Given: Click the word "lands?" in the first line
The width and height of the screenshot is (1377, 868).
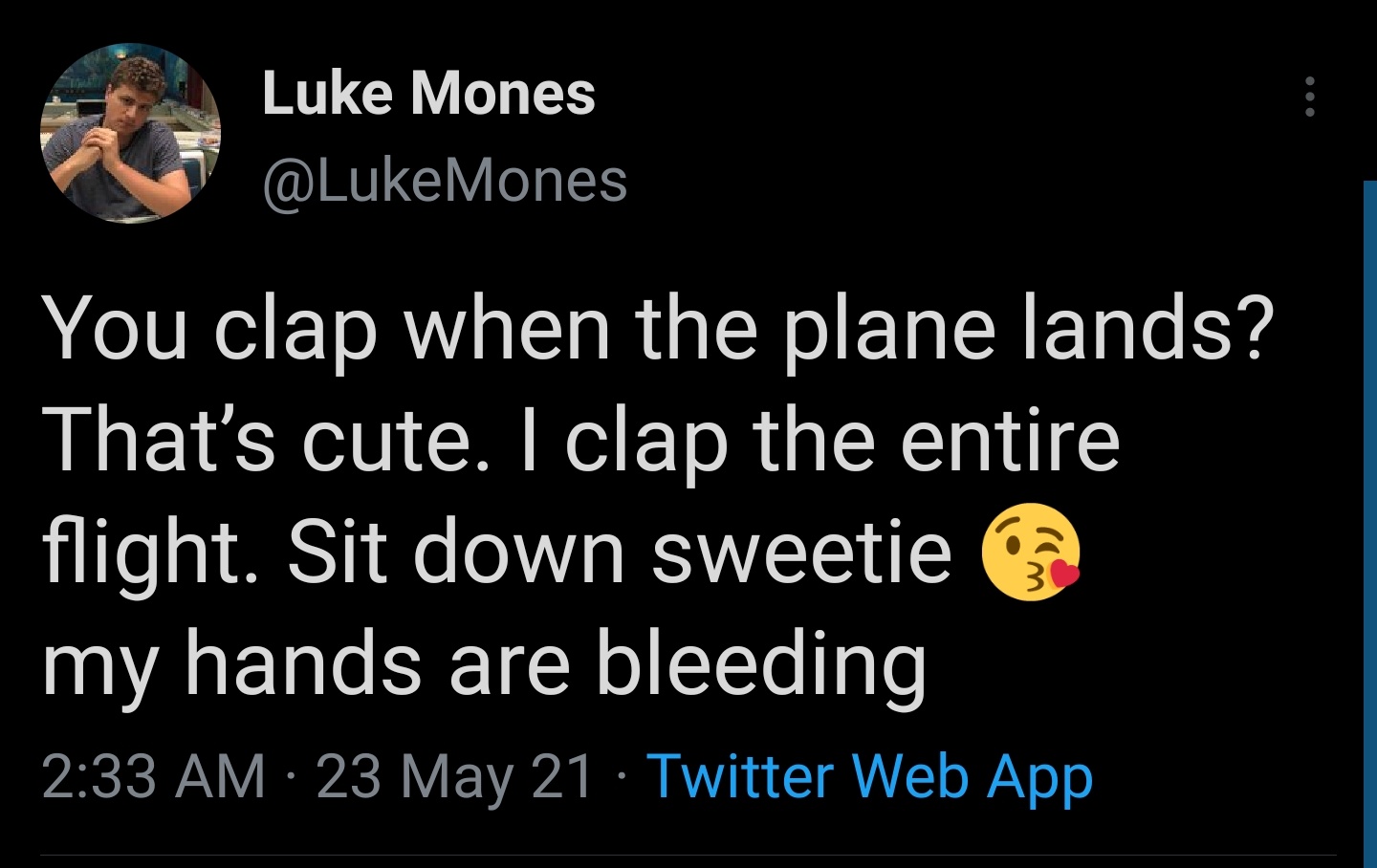Looking at the screenshot, I should point(1148,328).
